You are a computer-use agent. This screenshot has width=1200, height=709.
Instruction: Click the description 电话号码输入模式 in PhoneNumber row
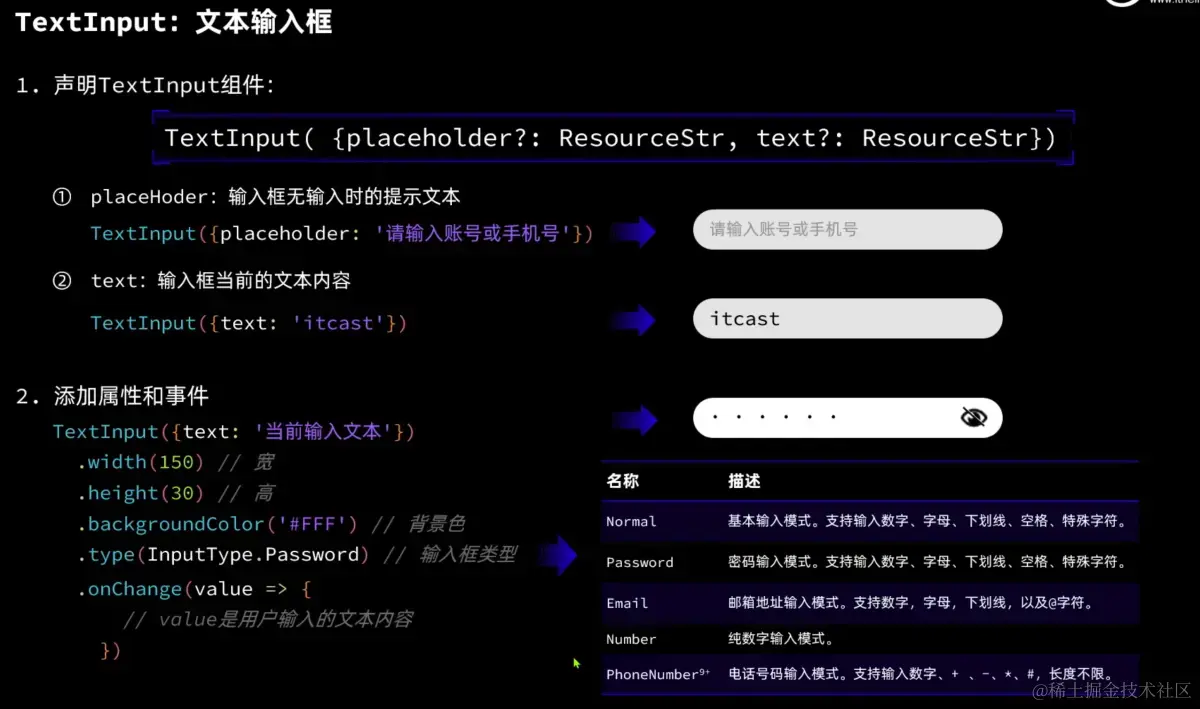click(921, 674)
